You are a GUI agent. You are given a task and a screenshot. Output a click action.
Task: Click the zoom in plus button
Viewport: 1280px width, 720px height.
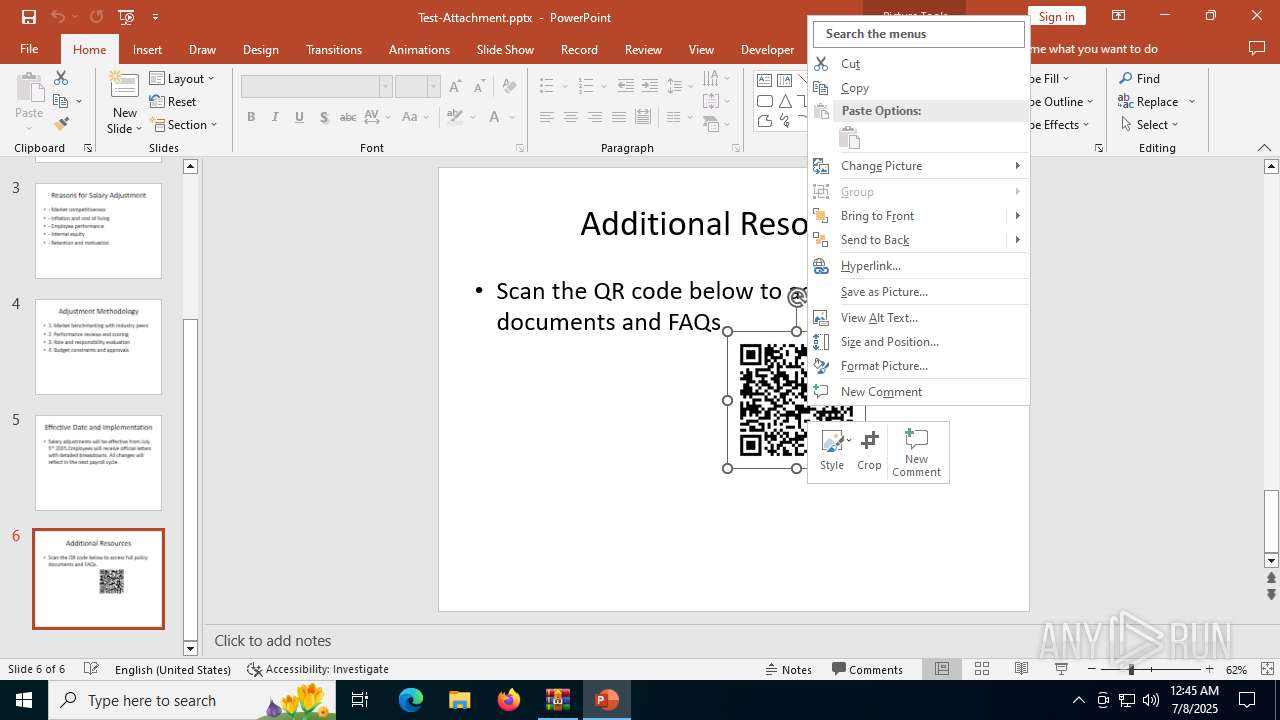(x=1209, y=670)
